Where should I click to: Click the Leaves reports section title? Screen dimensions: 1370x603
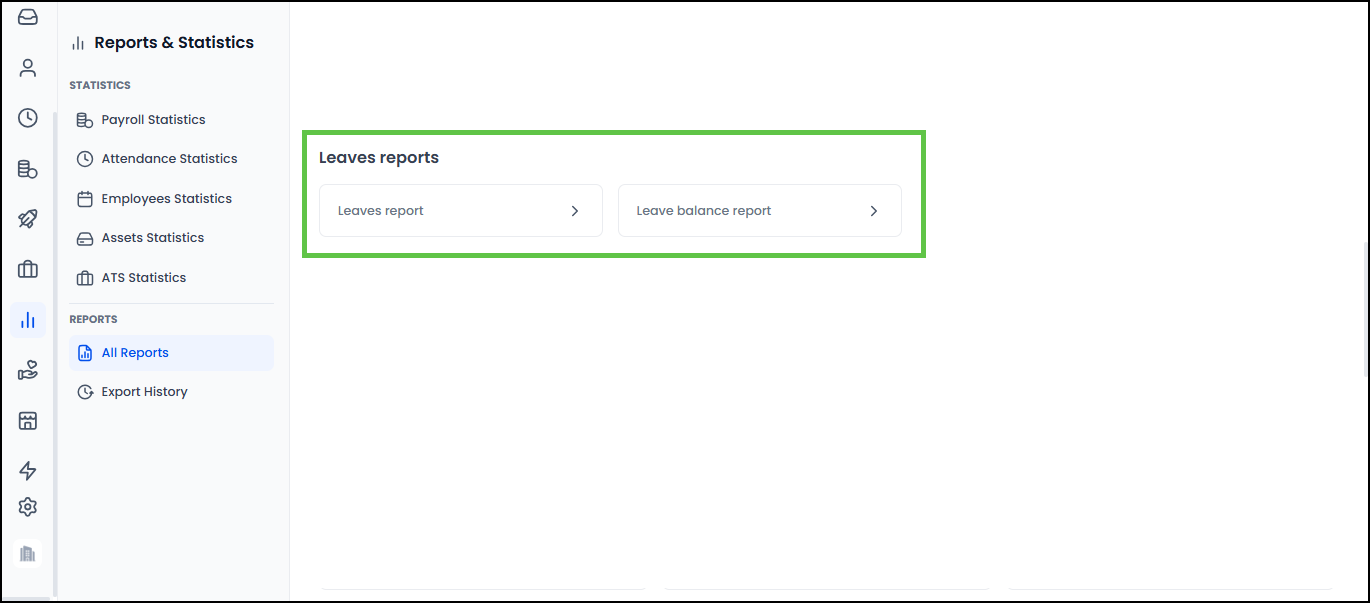[378, 157]
